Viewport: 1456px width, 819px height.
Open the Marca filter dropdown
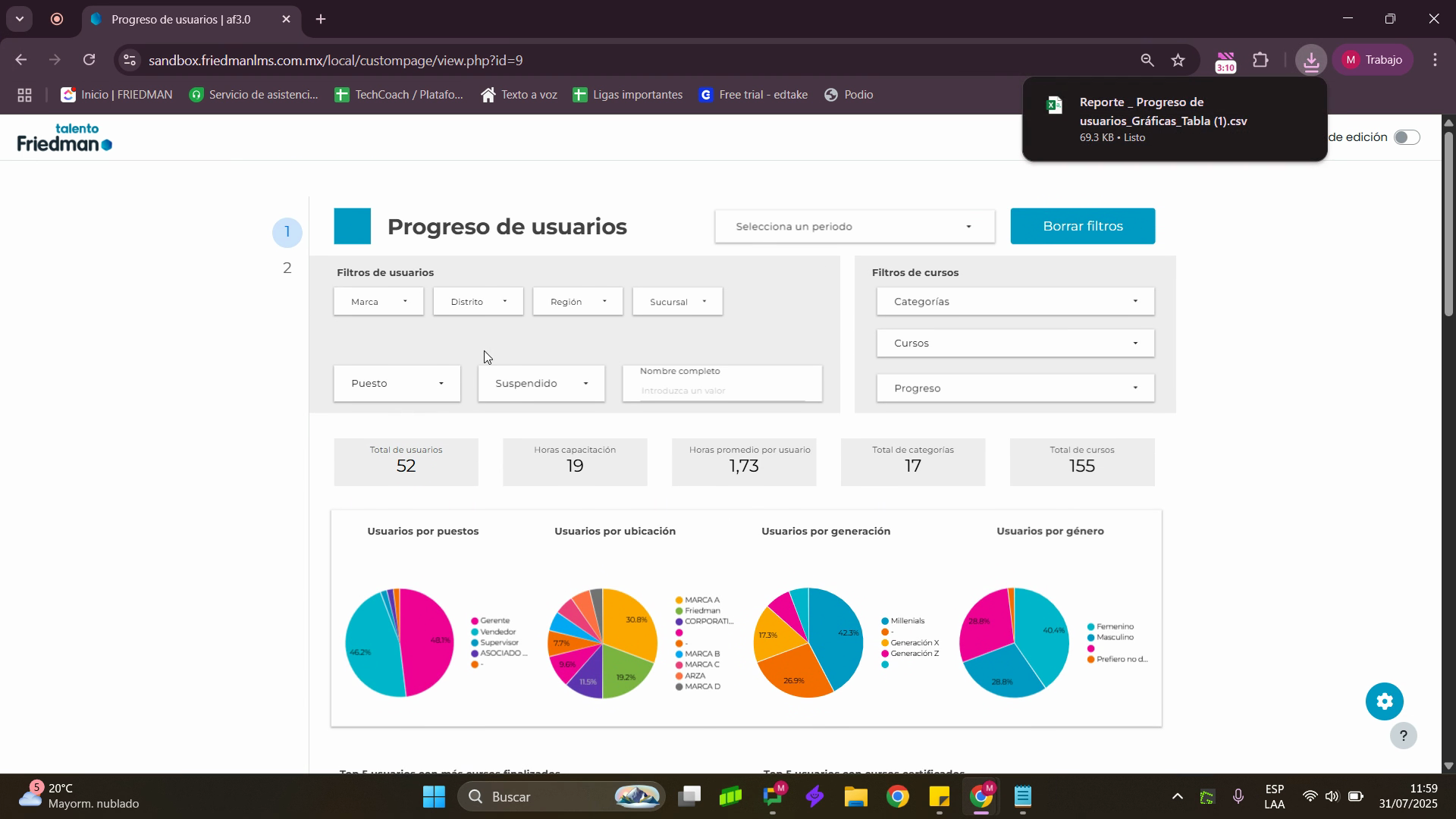378,302
